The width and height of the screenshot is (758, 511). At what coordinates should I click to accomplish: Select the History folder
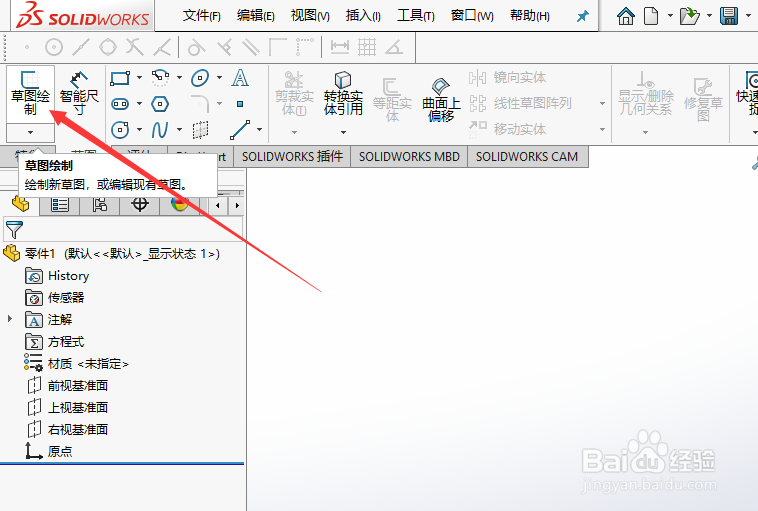click(57, 276)
